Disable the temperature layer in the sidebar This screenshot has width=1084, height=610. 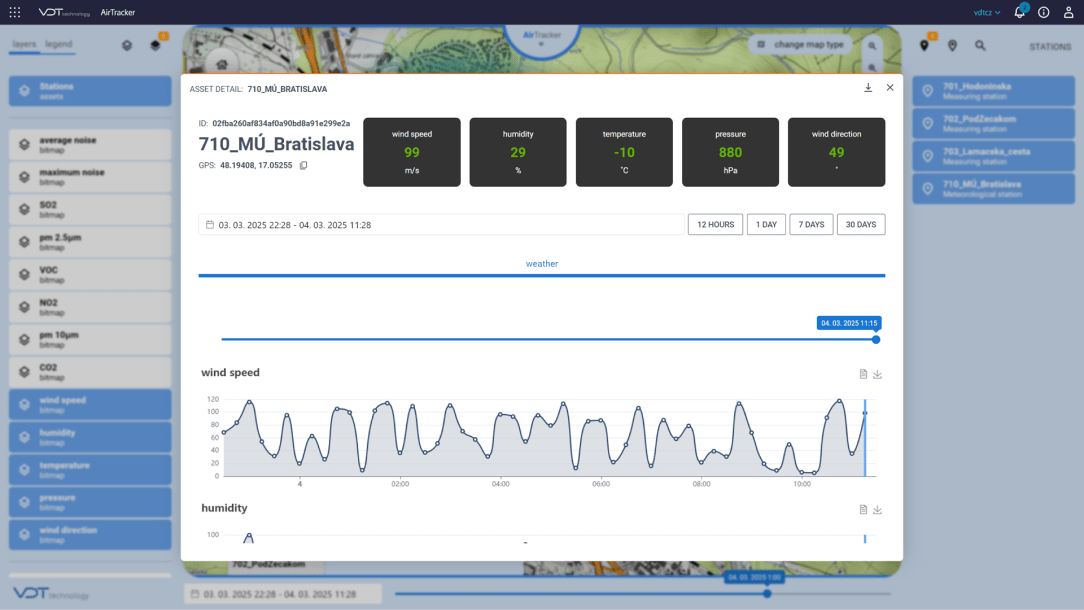90,470
